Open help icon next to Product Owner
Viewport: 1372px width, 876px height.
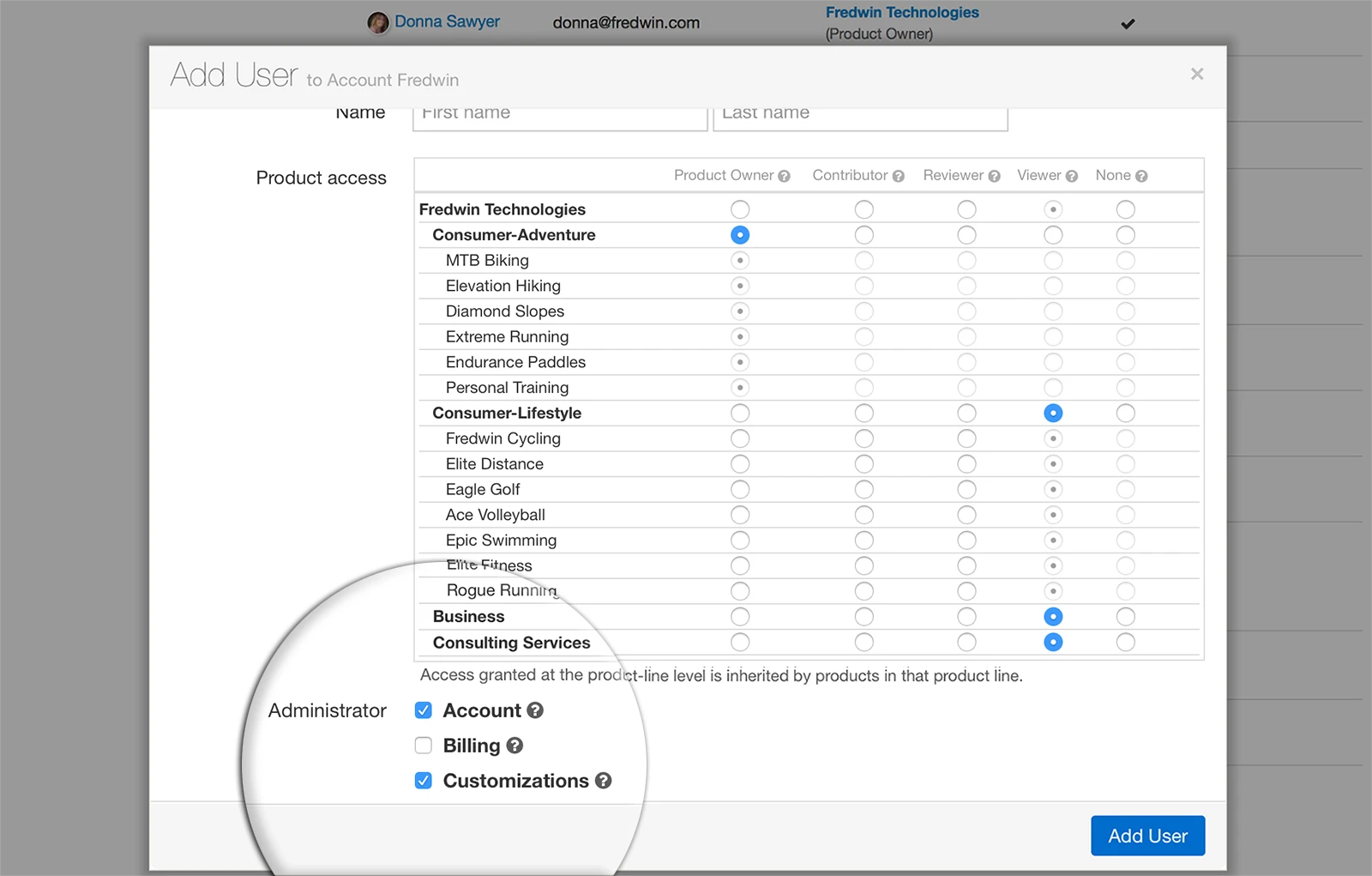pos(784,176)
